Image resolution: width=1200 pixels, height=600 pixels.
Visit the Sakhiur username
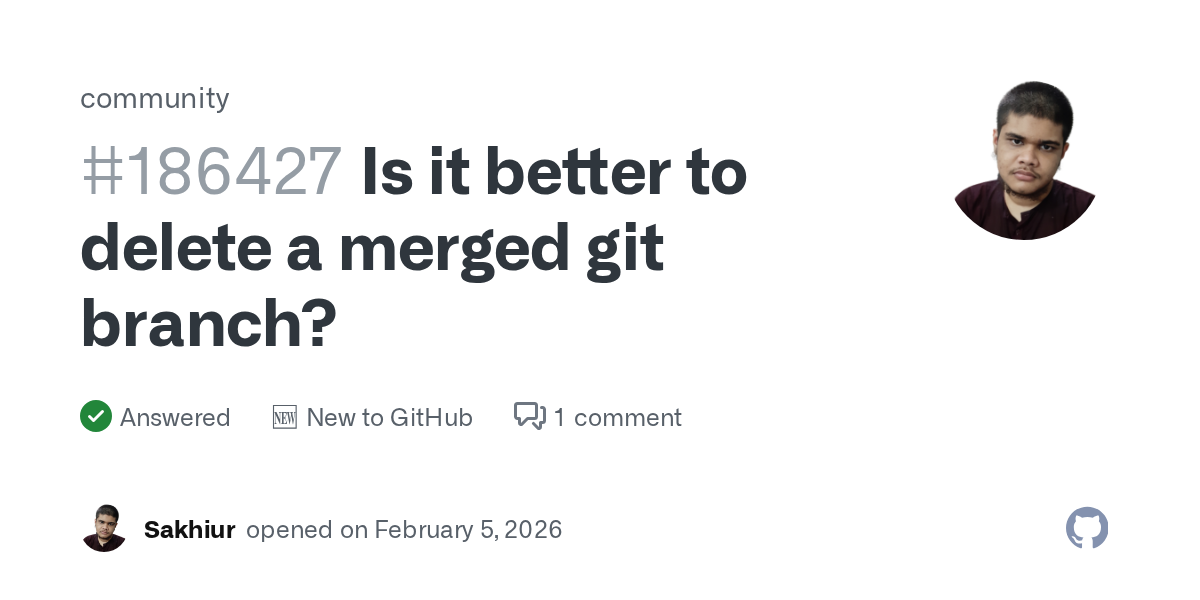coord(189,529)
